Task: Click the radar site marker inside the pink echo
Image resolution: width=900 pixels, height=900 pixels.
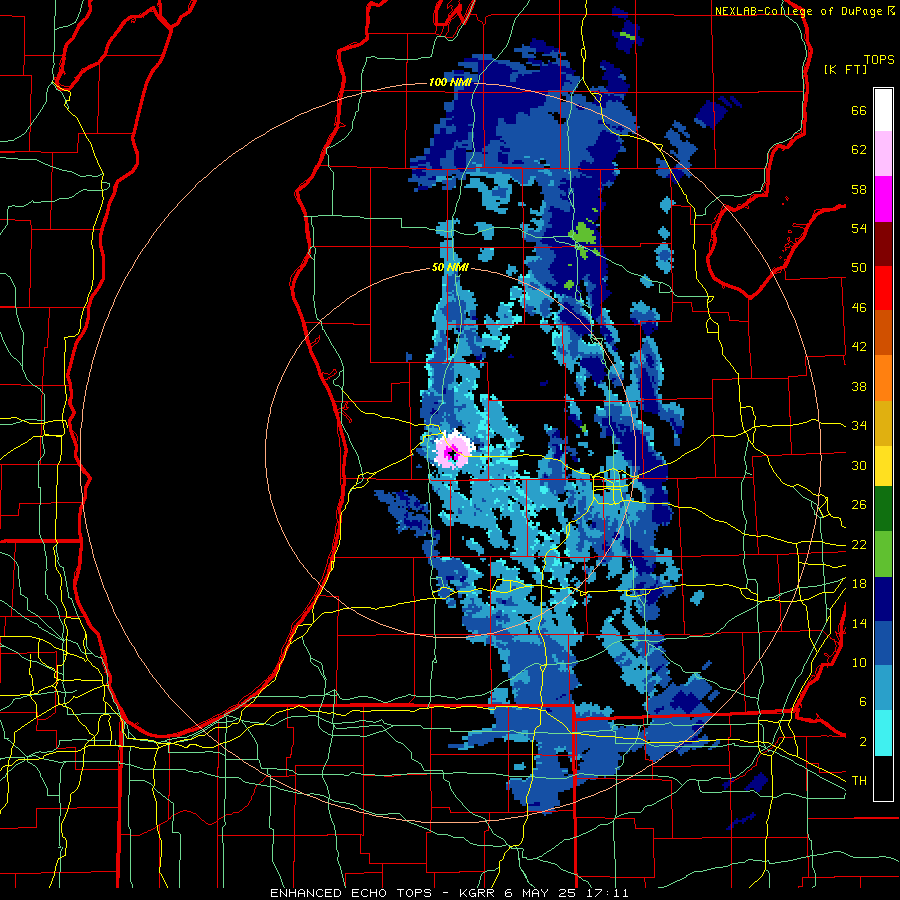Action: coord(452,454)
